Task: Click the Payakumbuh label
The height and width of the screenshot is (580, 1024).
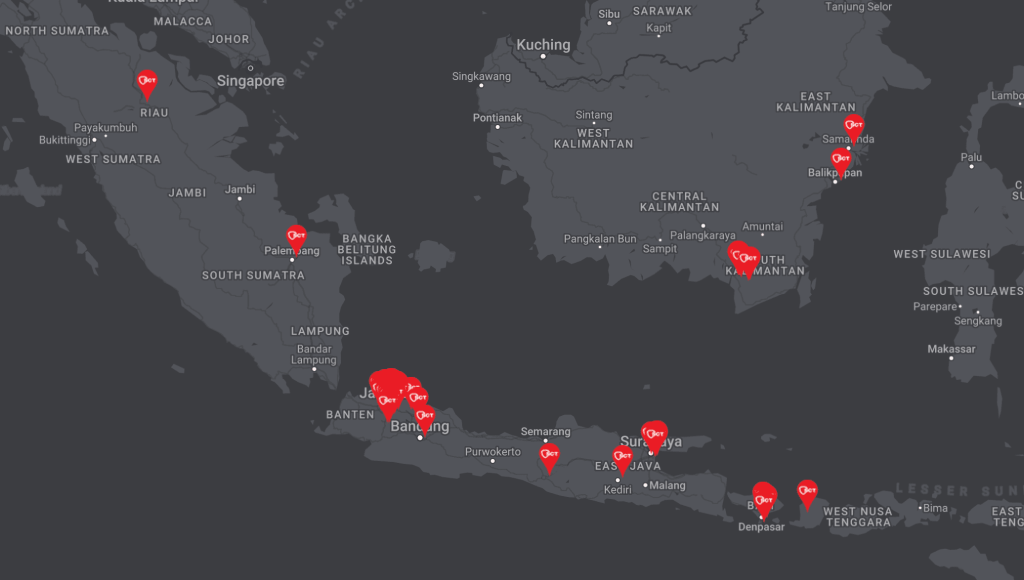Action: (106, 128)
